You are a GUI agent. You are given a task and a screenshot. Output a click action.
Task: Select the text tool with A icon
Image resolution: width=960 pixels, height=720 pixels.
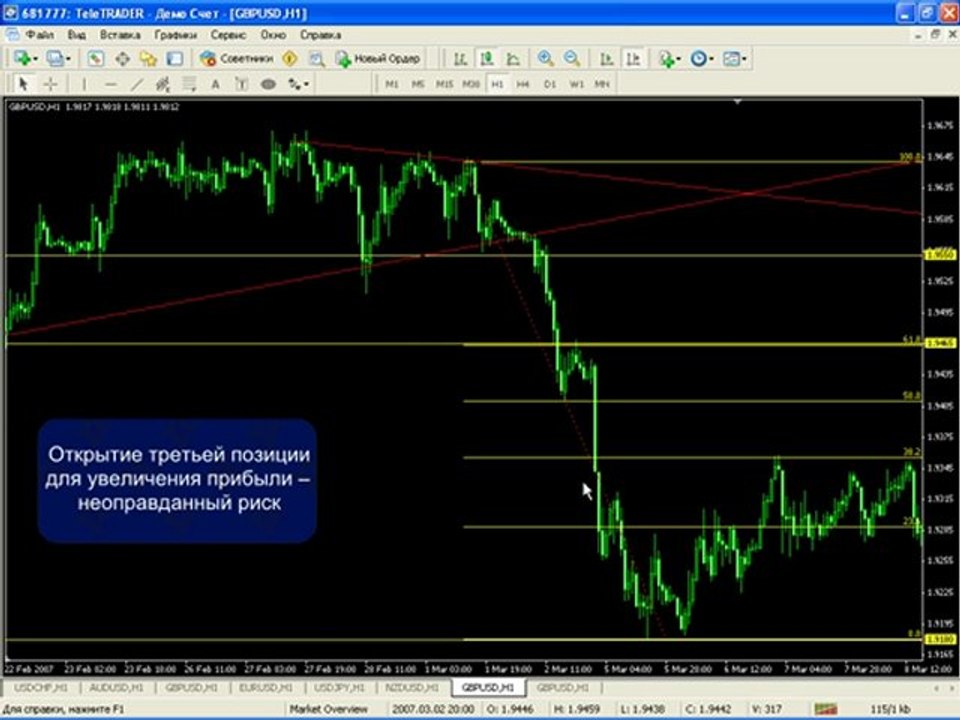(216, 84)
